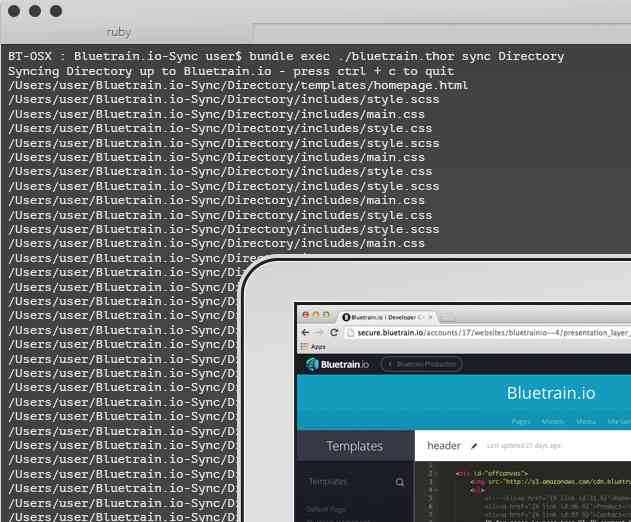631x522 pixels.
Task: Close the Bluetrain.io Developer browser tab
Action: pyautogui.click(x=430, y=317)
